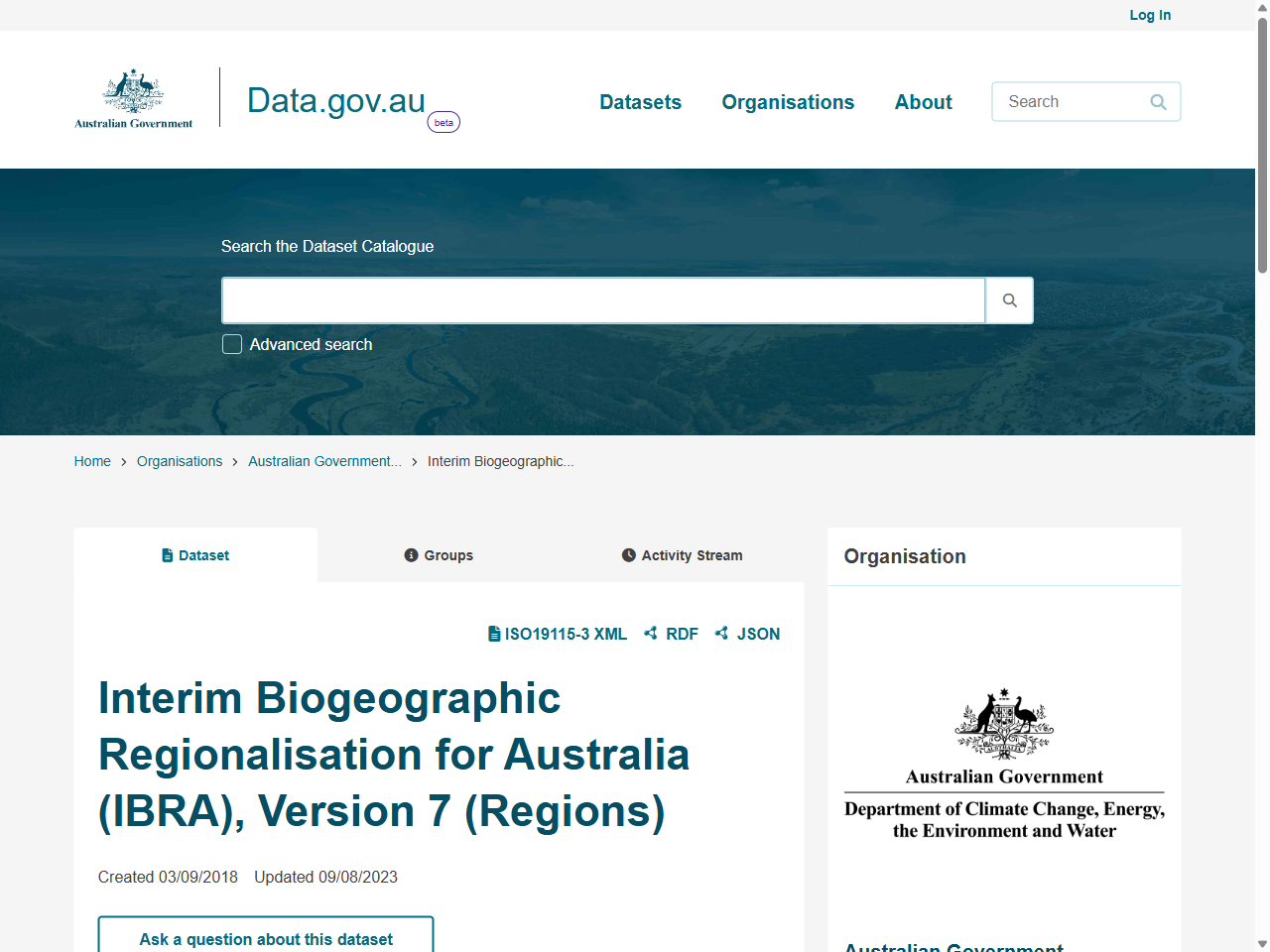Submit catalogue search with magnifier button
1270x952 pixels.
click(x=1009, y=300)
